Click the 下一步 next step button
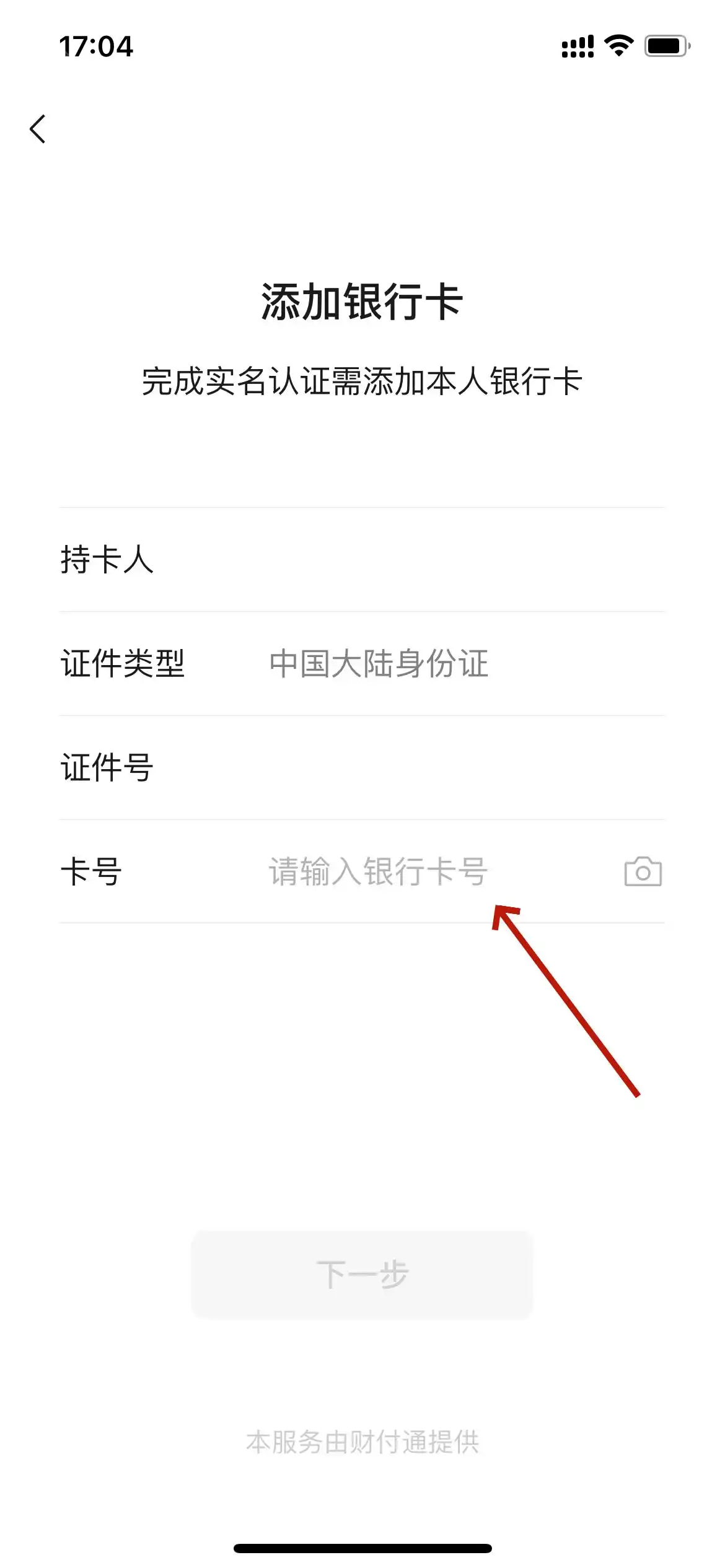725x1568 pixels. (362, 1274)
